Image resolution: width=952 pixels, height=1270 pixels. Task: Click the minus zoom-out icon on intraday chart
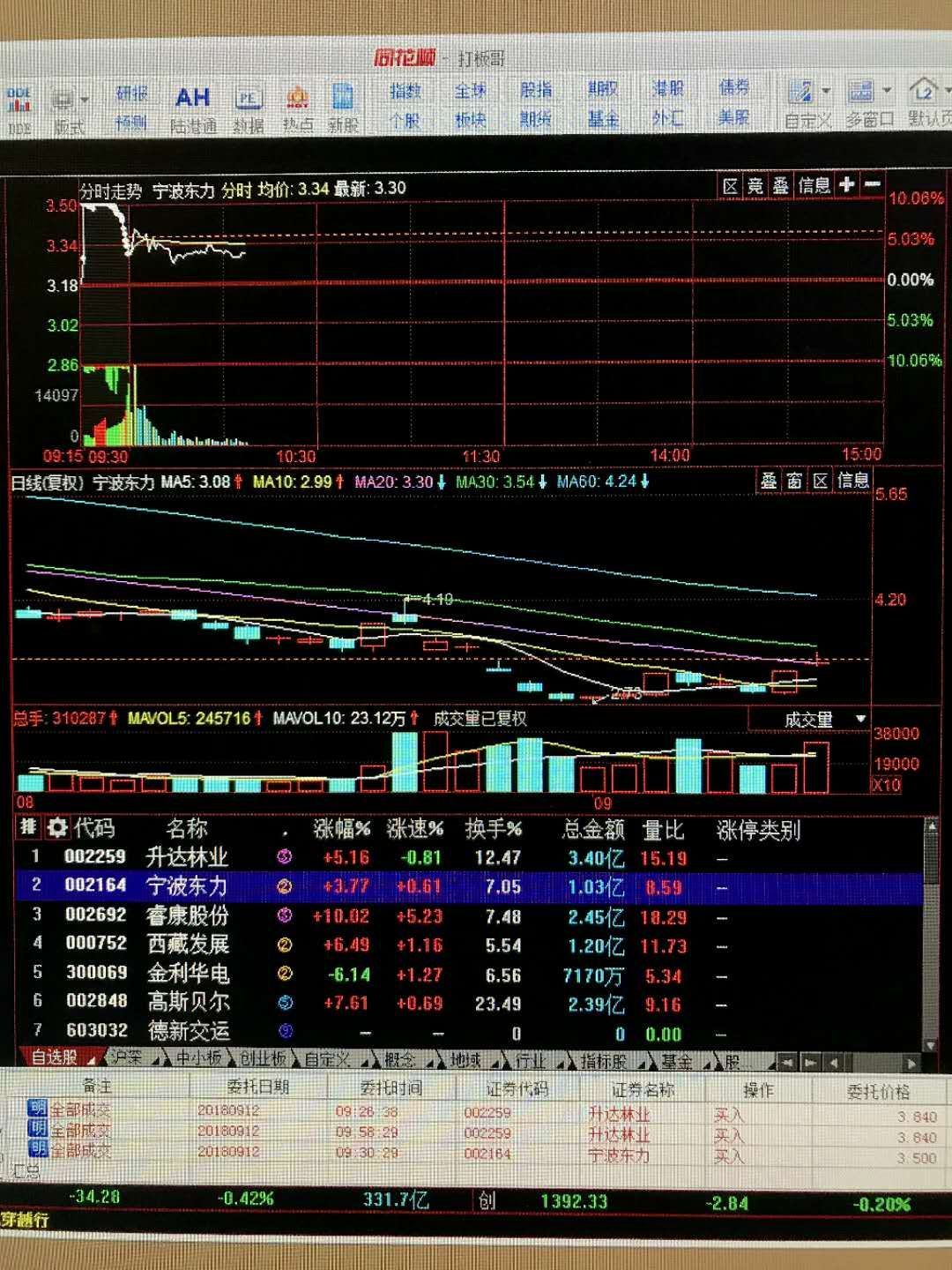873,184
